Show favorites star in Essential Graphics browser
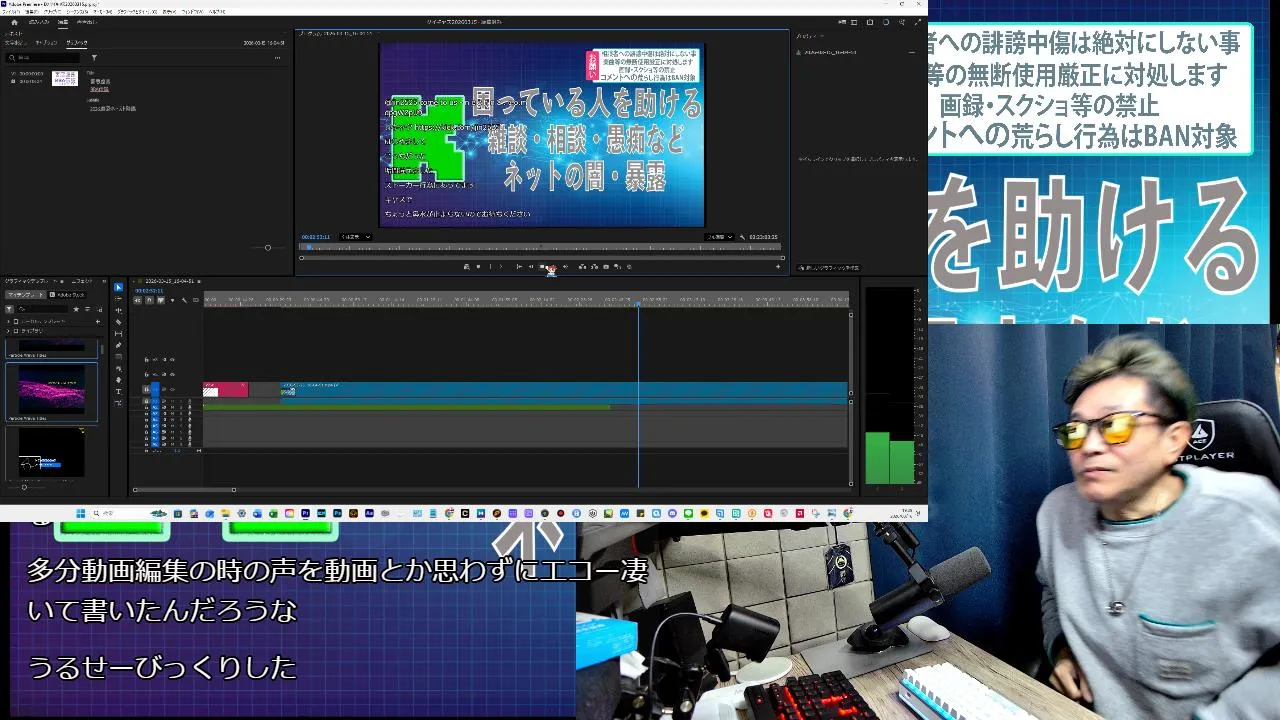The image size is (1280, 720). pos(76,309)
